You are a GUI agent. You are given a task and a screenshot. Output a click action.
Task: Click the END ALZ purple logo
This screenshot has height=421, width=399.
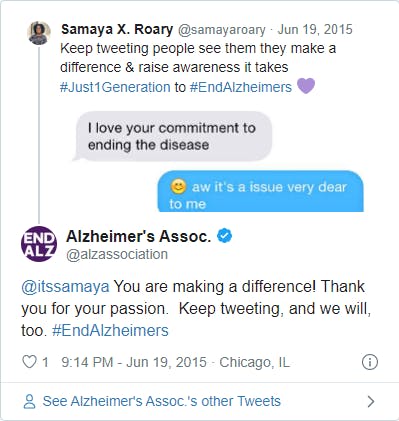(x=39, y=244)
